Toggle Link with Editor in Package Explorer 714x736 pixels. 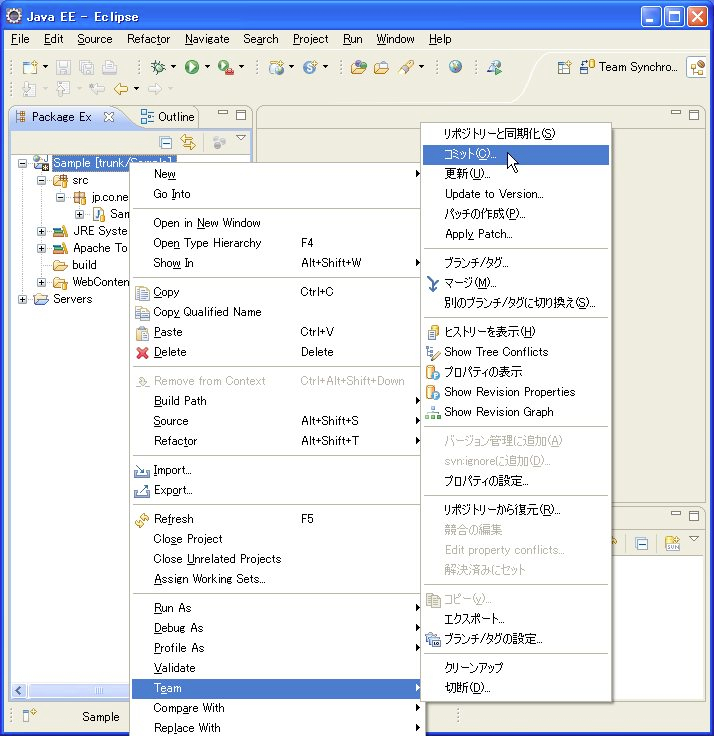(x=188, y=142)
